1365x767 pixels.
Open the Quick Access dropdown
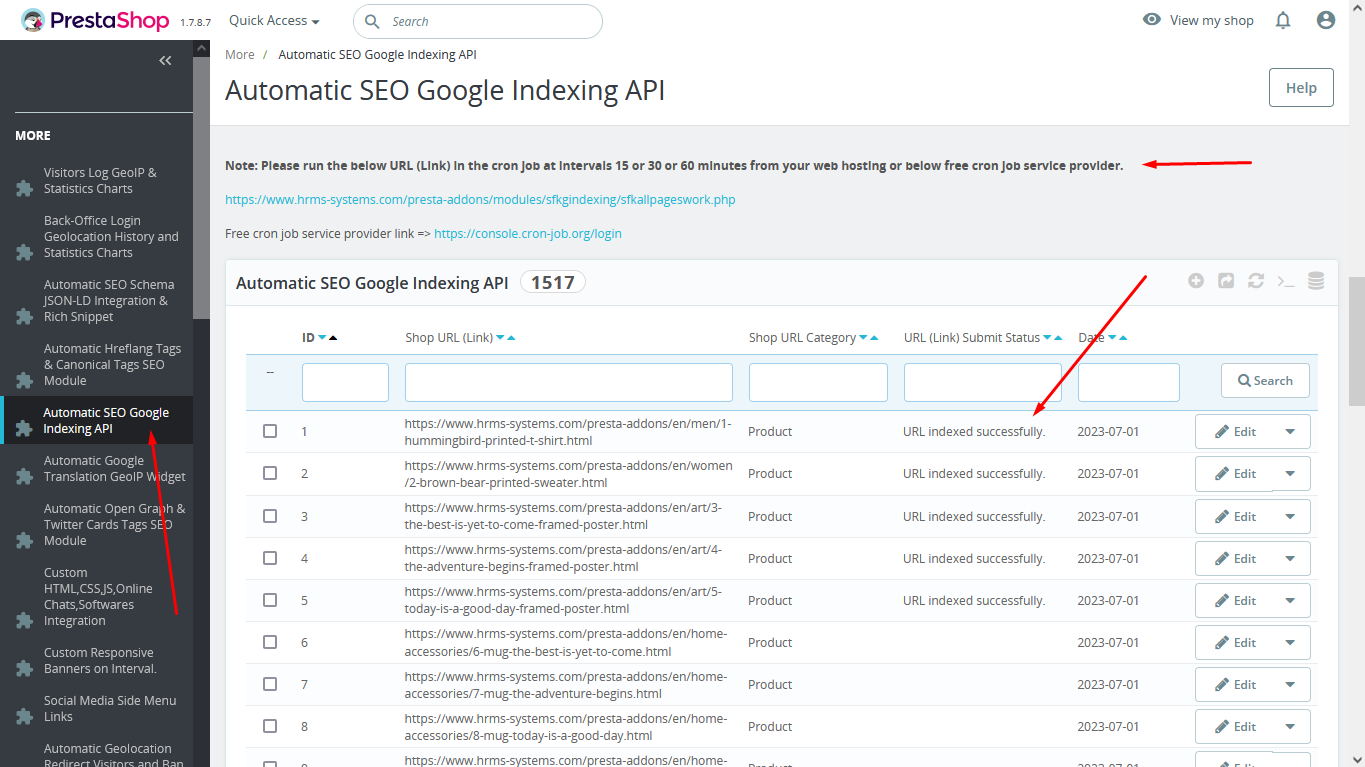pos(274,20)
